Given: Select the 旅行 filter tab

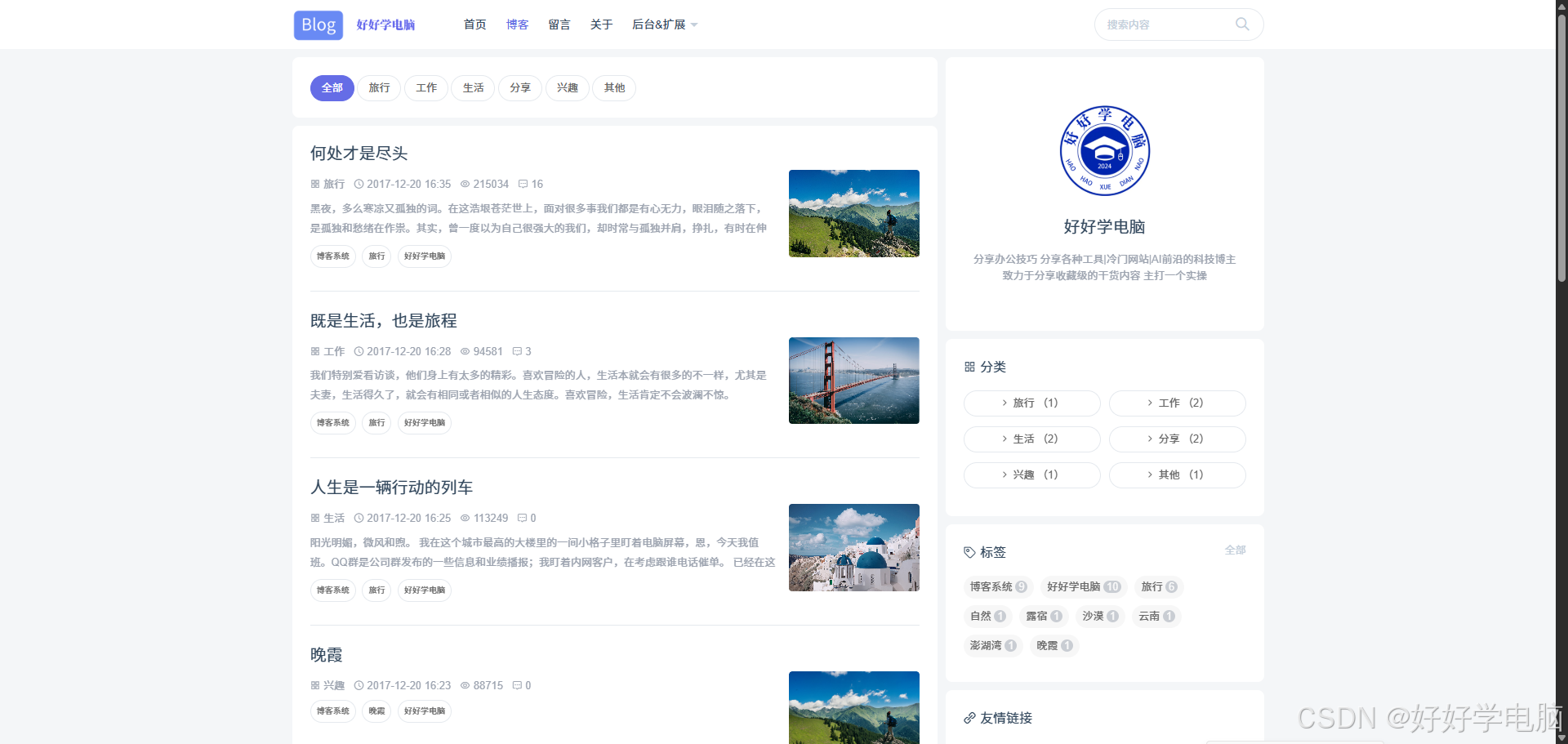Looking at the screenshot, I should coord(379,88).
